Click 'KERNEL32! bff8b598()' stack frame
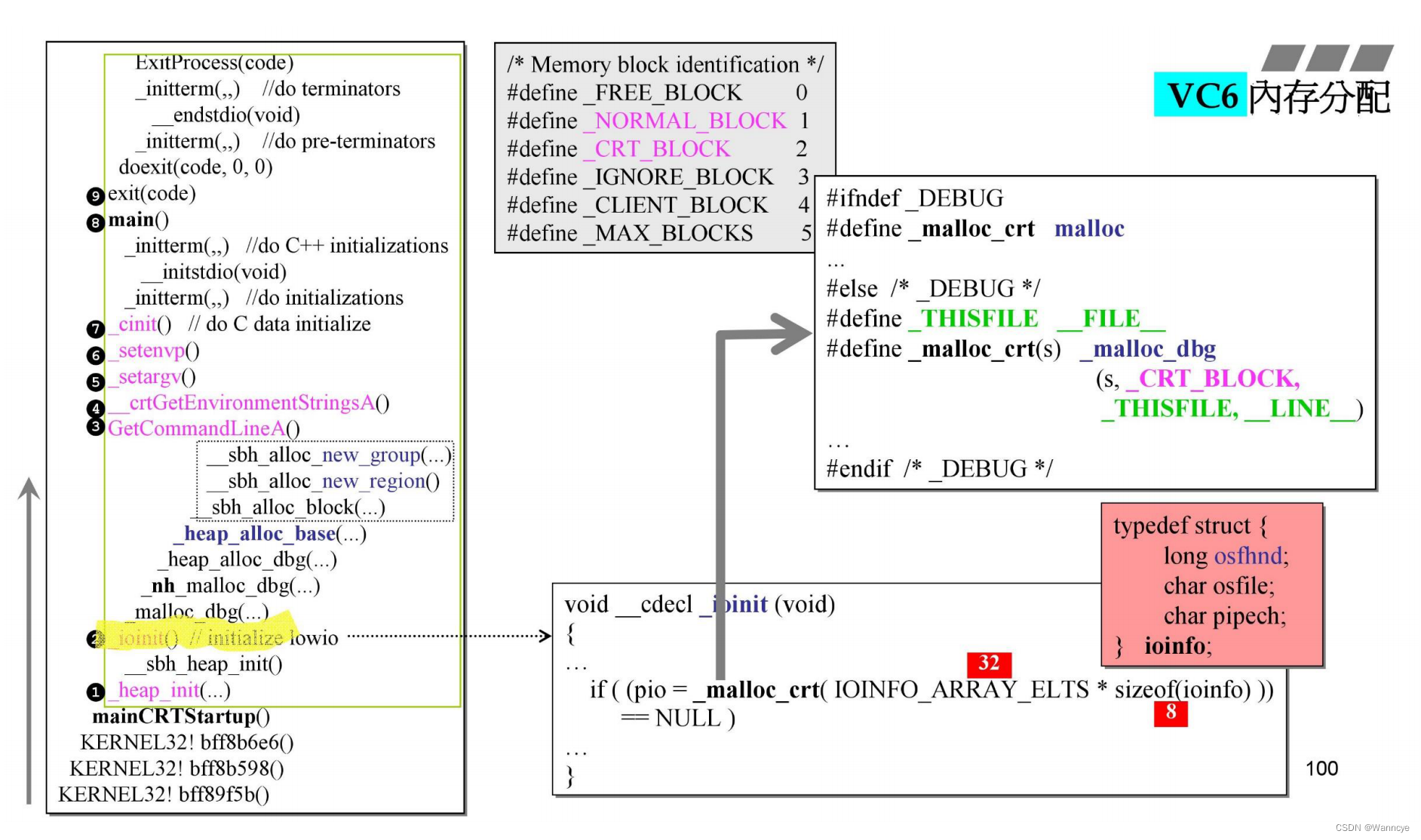1421x840 pixels. coord(177,768)
